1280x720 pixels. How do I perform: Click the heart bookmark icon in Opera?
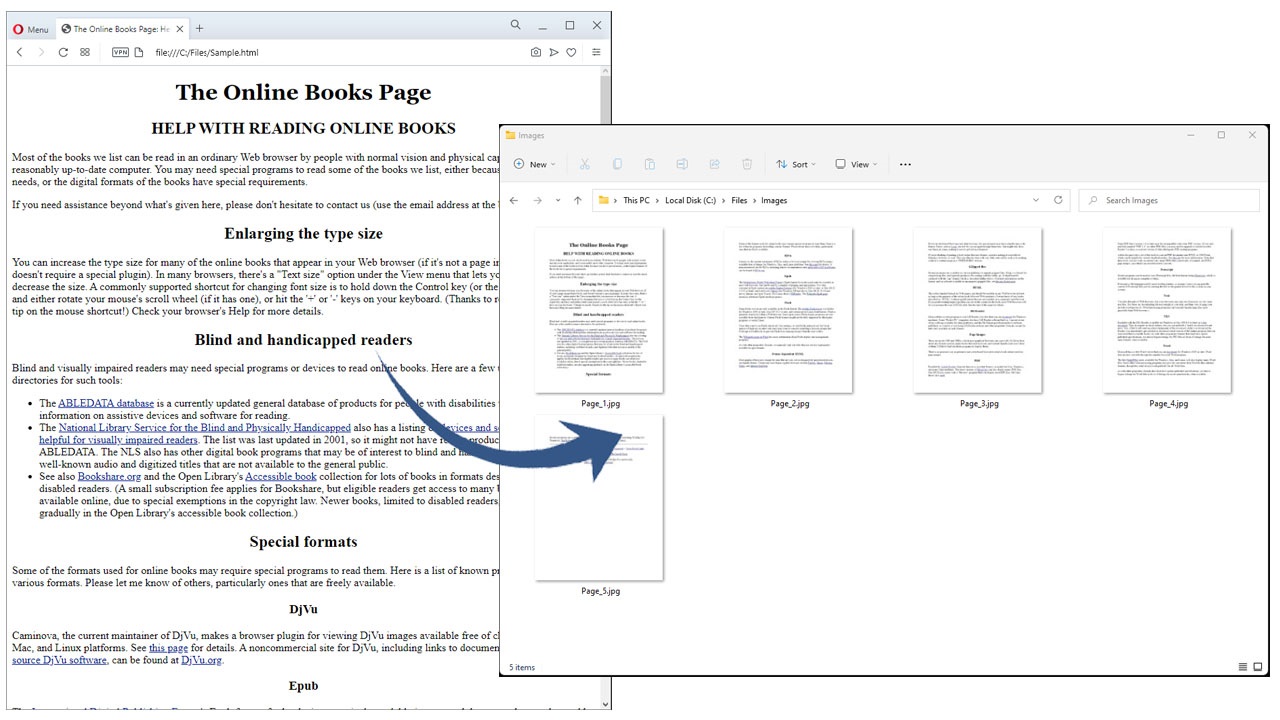click(571, 52)
